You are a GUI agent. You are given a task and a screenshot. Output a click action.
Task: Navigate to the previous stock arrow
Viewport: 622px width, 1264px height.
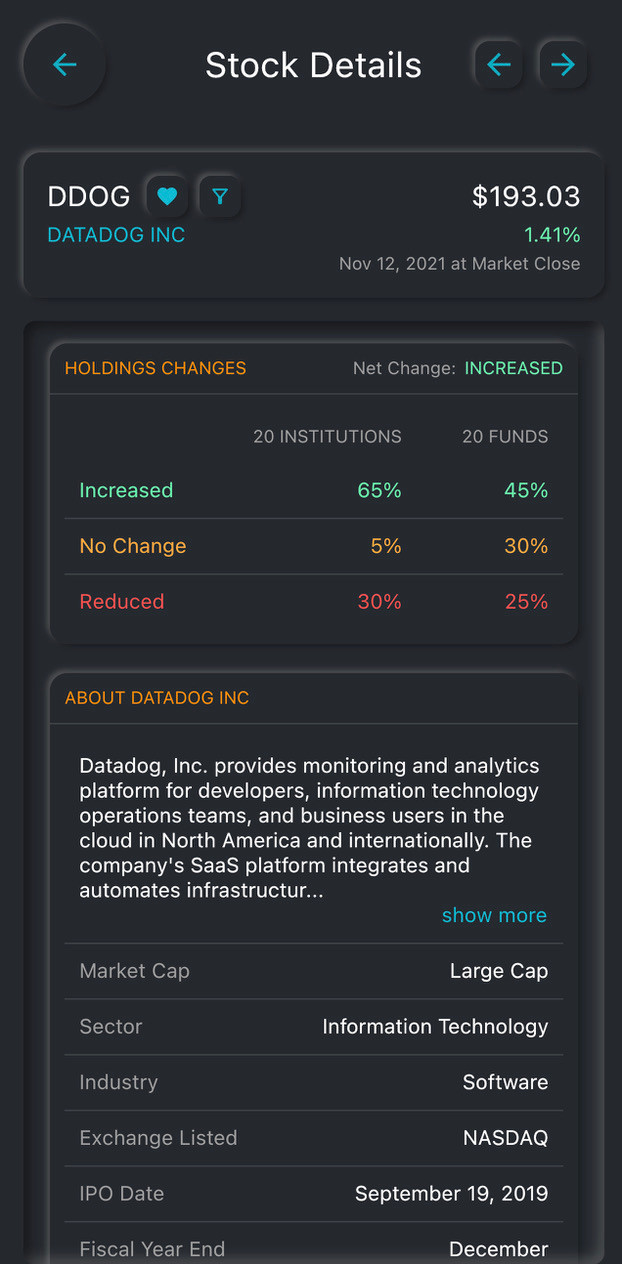pyautogui.click(x=499, y=65)
